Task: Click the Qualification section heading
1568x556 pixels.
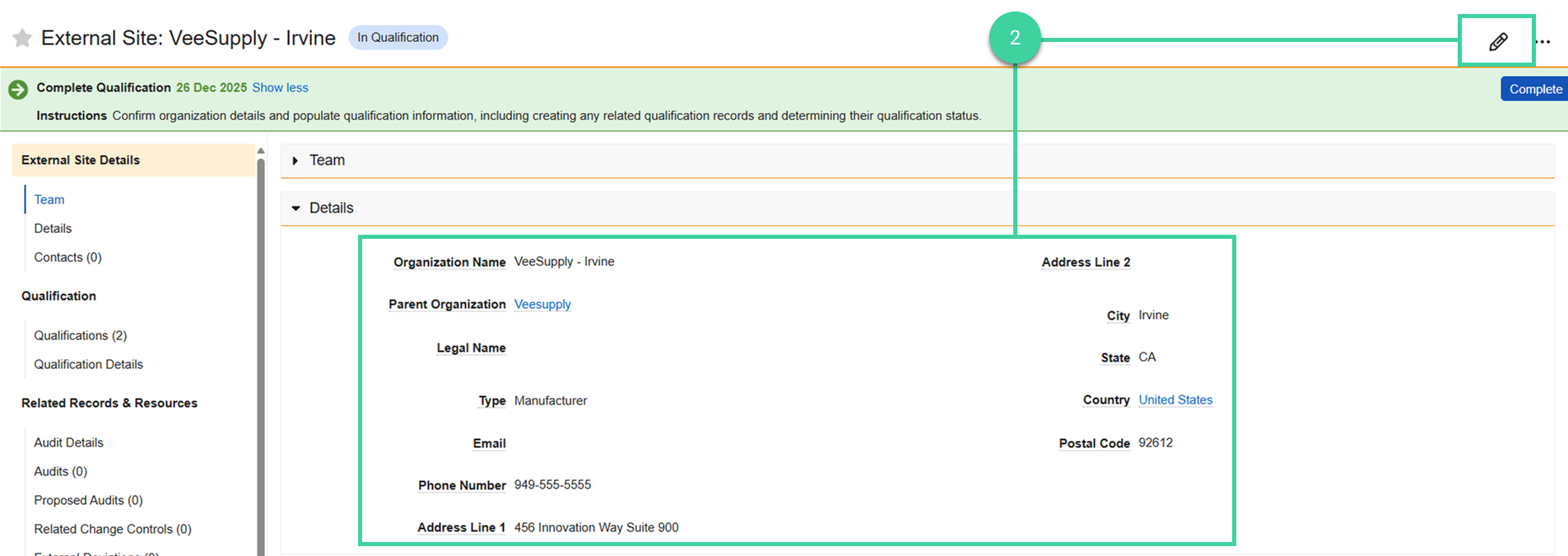Action: point(58,296)
